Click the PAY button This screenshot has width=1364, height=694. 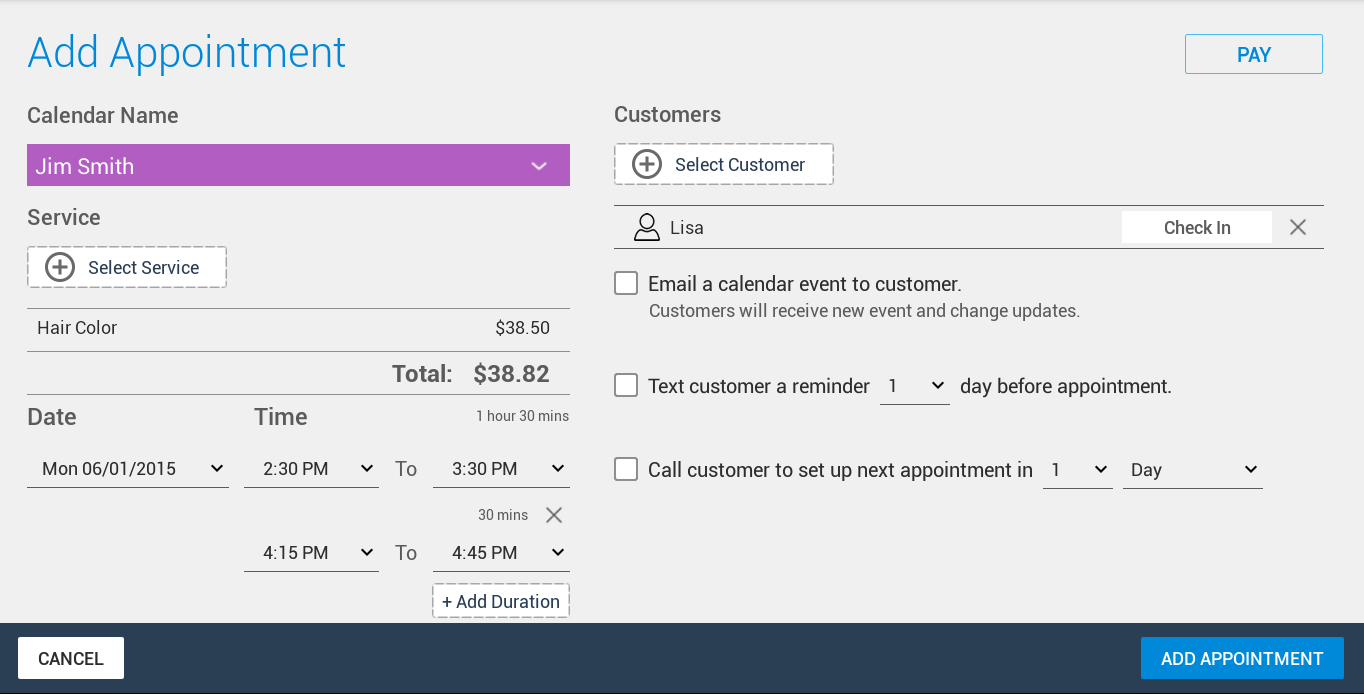tap(1254, 54)
